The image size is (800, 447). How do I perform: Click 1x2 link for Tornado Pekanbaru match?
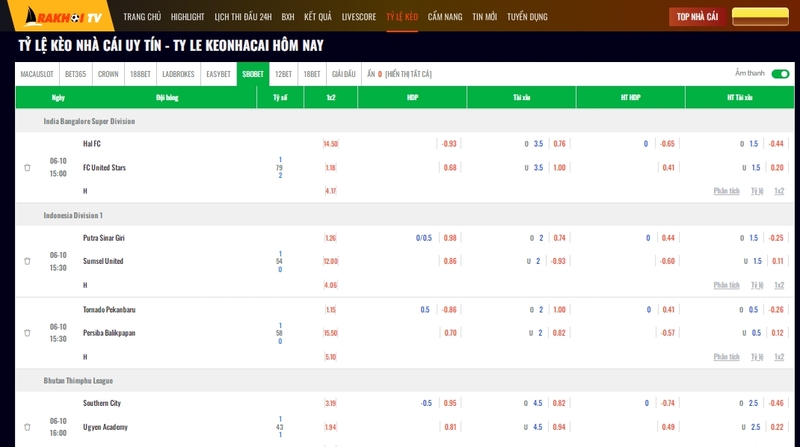point(779,357)
